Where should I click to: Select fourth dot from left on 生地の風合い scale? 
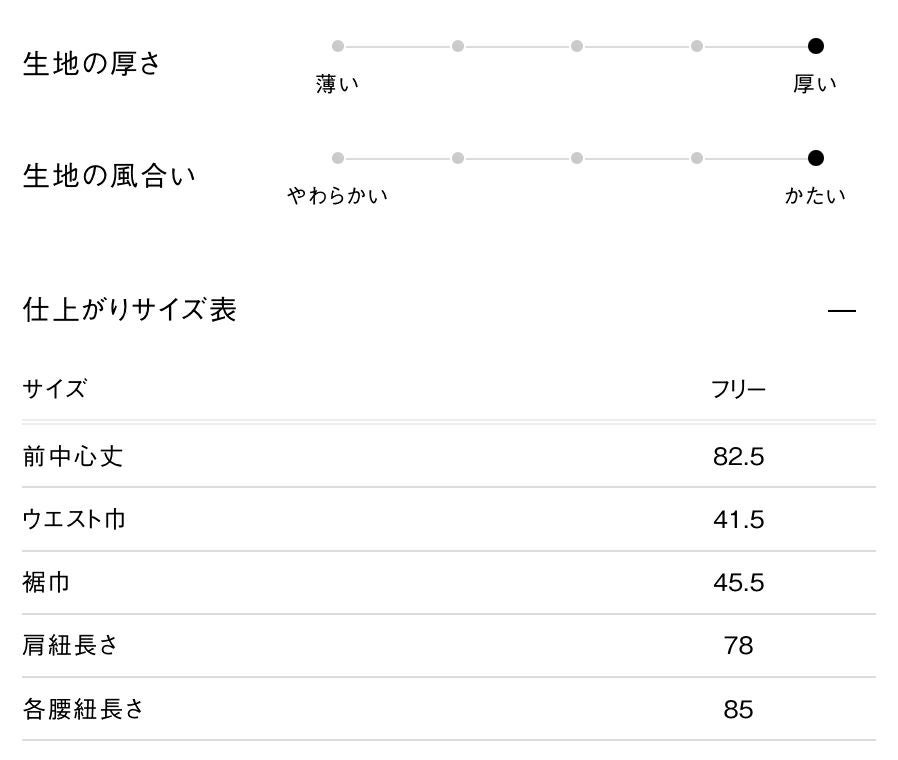(697, 158)
